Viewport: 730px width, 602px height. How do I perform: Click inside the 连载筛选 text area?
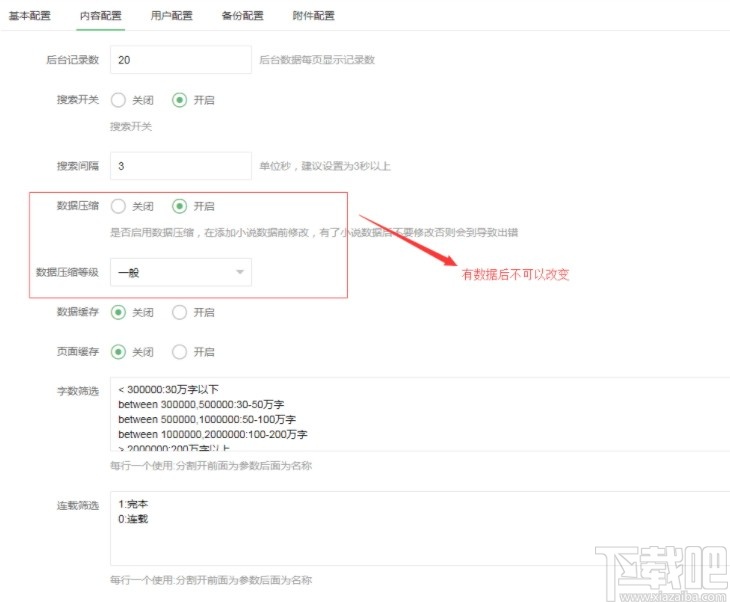coord(420,528)
